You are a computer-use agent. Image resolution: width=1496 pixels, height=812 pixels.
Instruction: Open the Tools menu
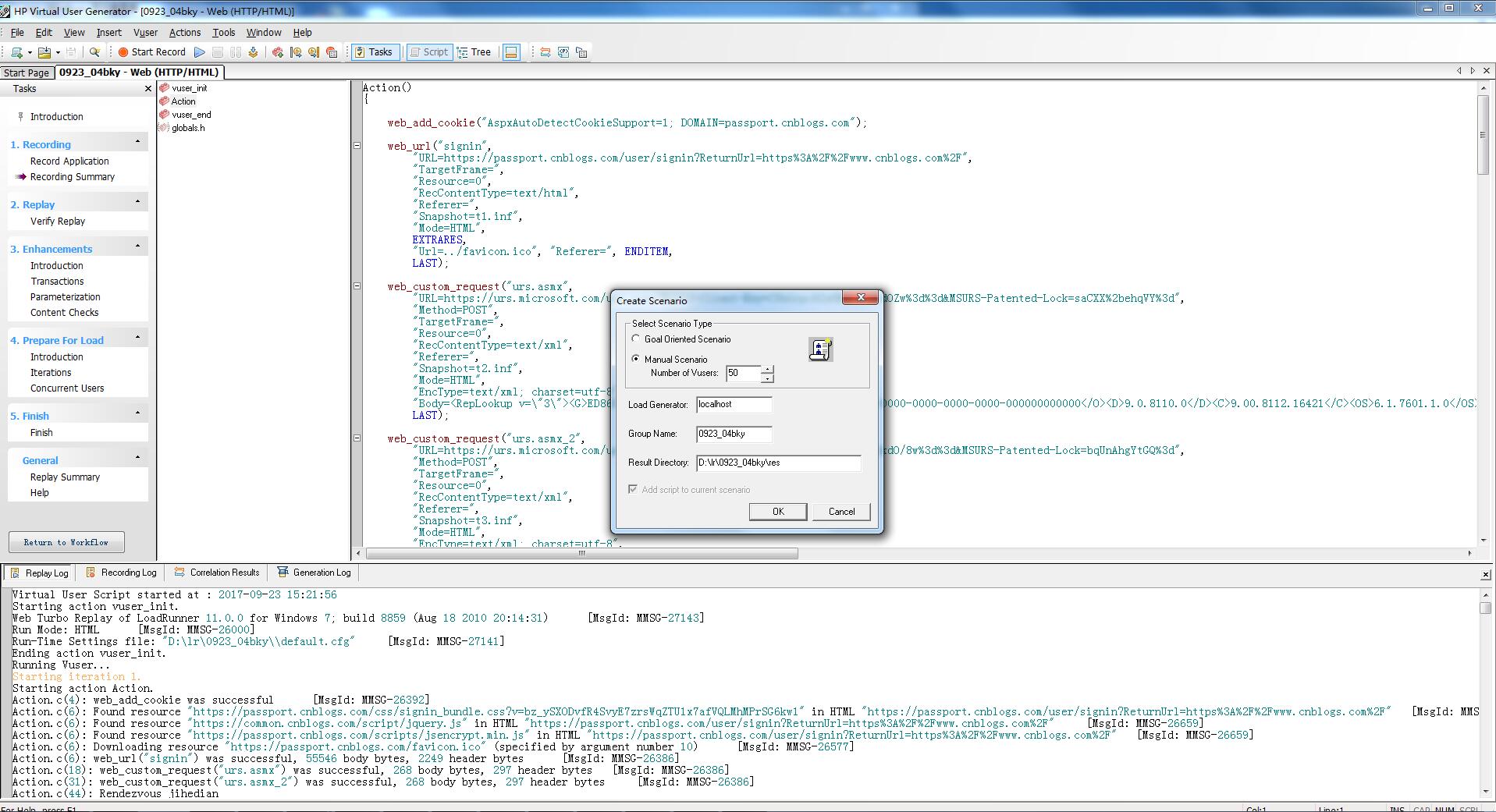(223, 32)
